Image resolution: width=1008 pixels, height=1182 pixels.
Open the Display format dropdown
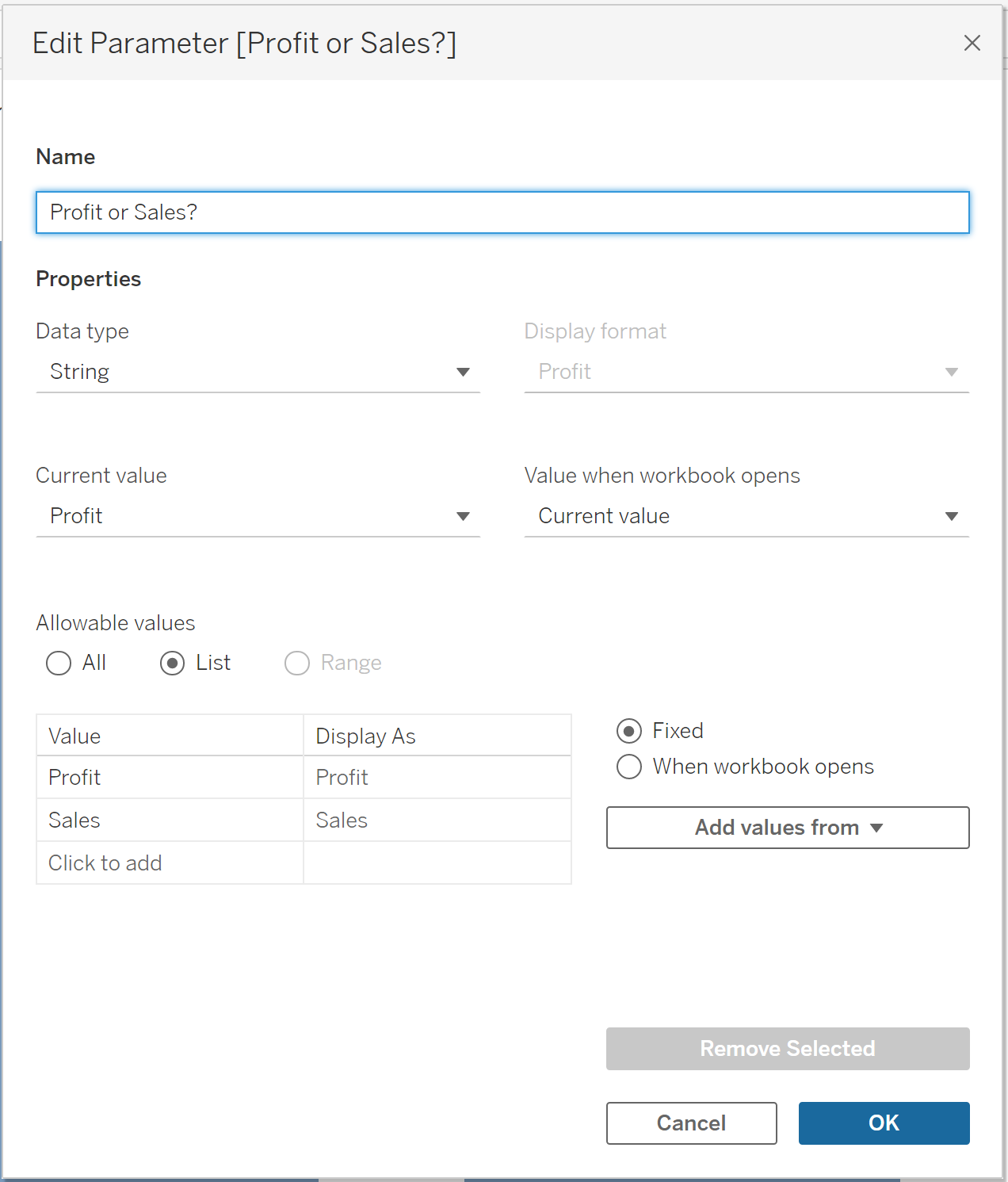coord(746,372)
